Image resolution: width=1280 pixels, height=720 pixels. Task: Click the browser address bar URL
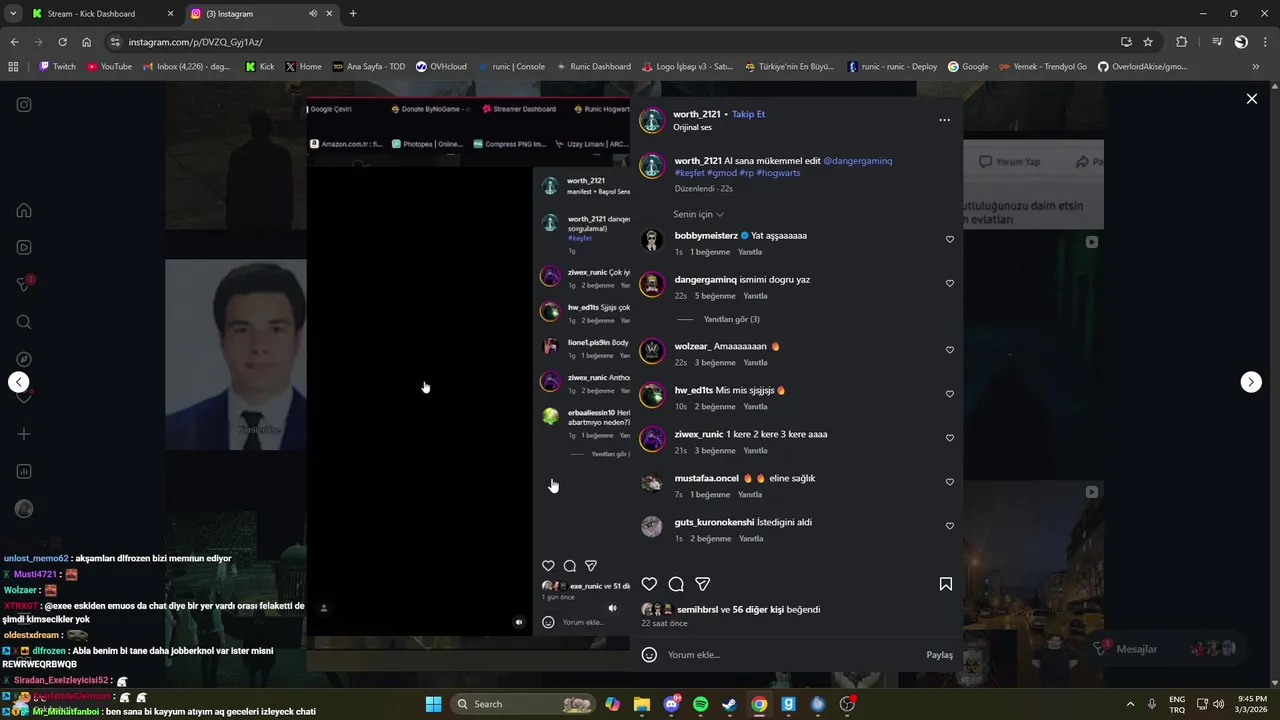pos(195,42)
